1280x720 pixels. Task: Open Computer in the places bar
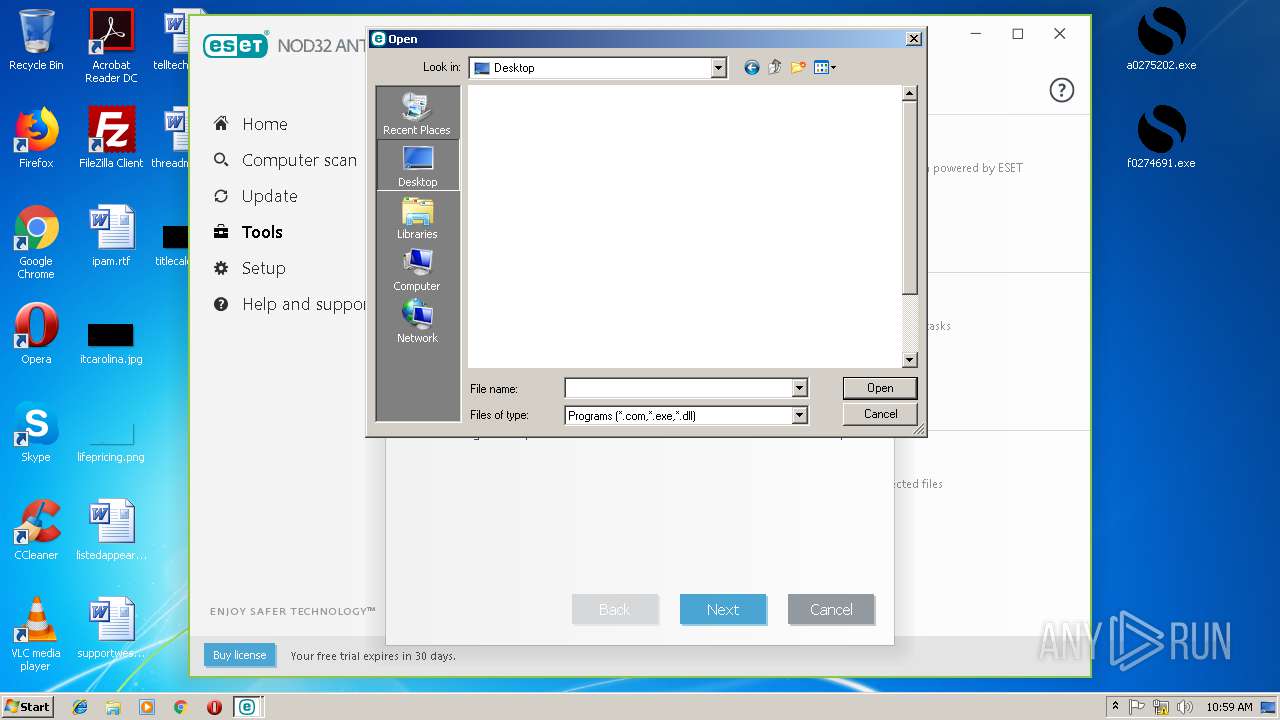click(417, 270)
